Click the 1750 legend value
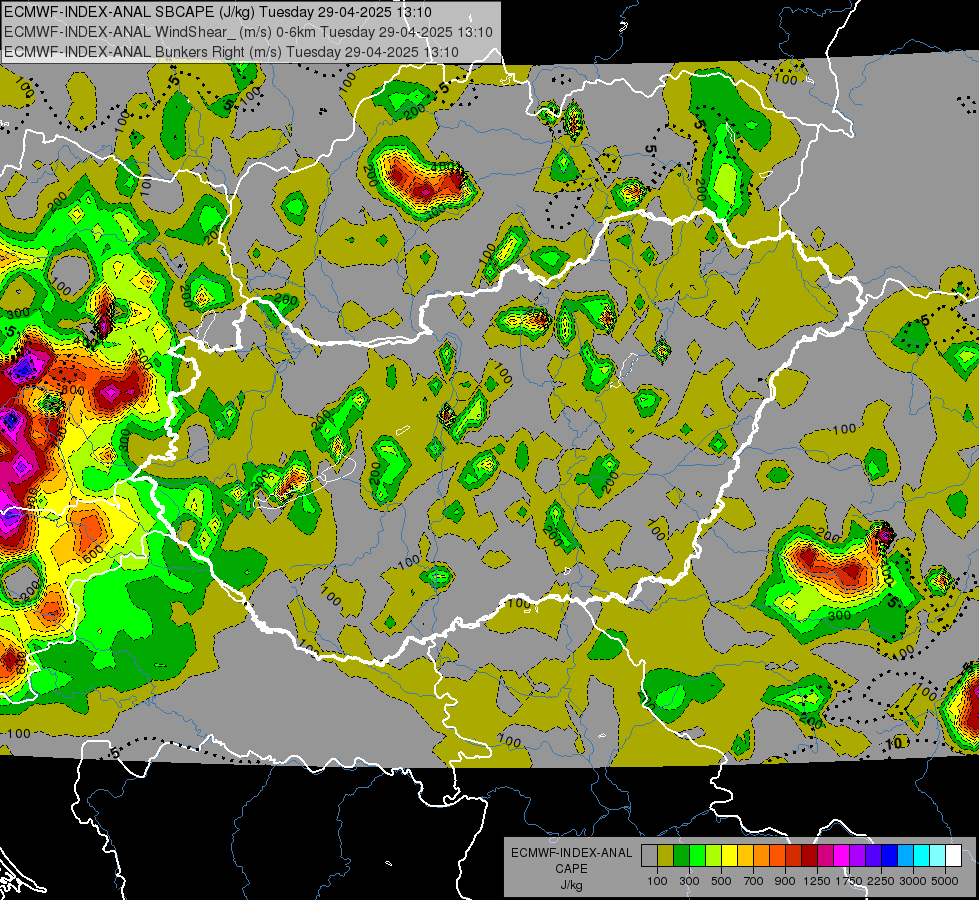This screenshot has width=979, height=900. [x=849, y=881]
